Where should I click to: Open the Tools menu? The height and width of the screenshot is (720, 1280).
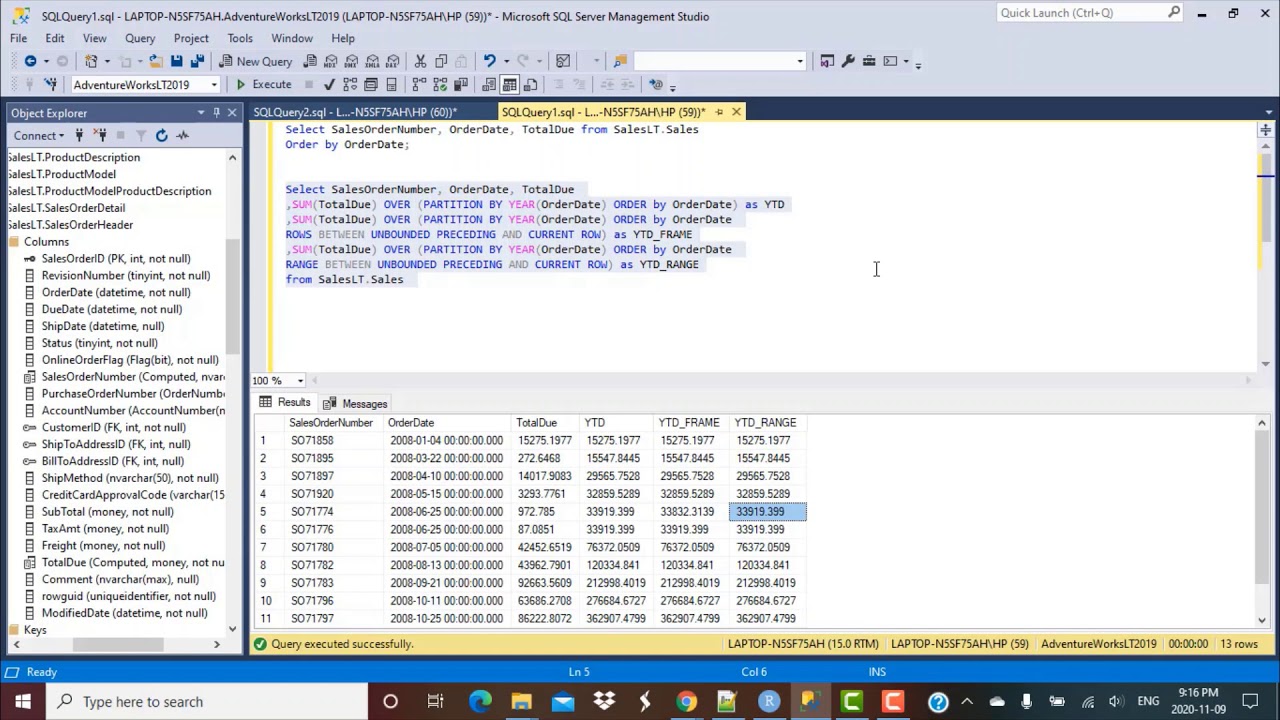click(x=240, y=38)
